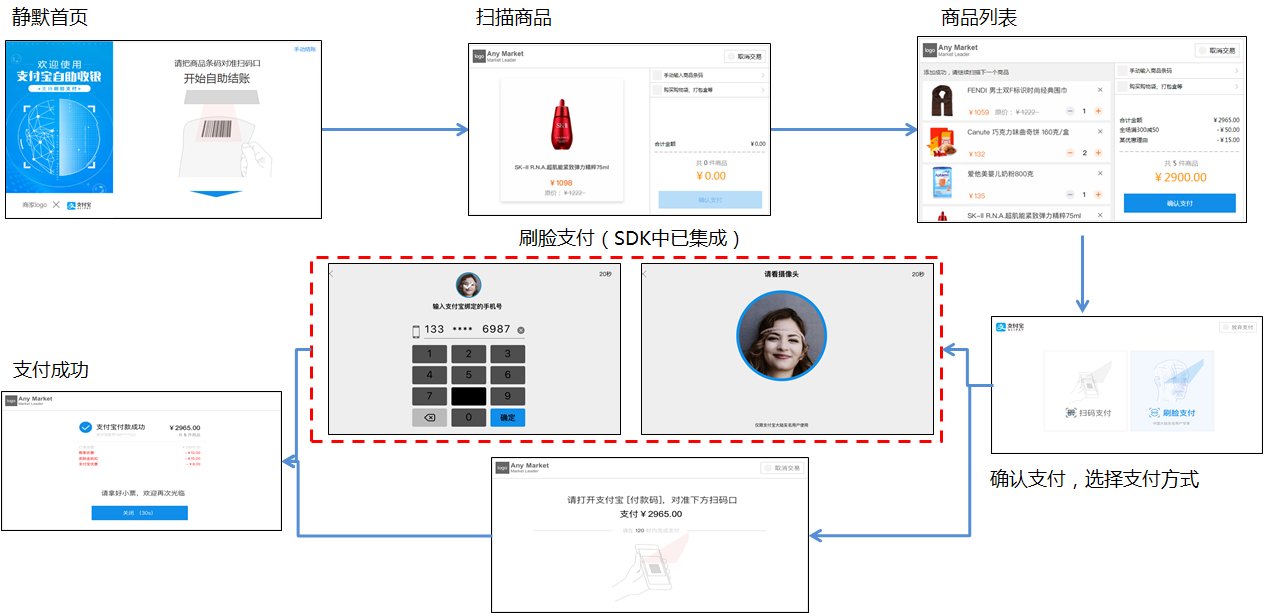Tap keypad digit 0
The width and height of the screenshot is (1274, 613).
click(469, 418)
